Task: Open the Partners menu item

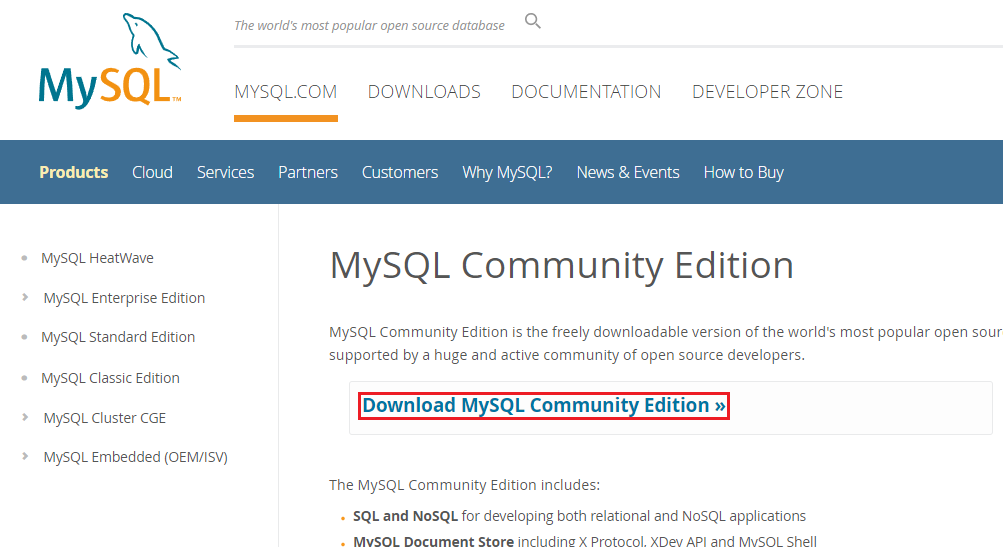Action: click(x=308, y=172)
